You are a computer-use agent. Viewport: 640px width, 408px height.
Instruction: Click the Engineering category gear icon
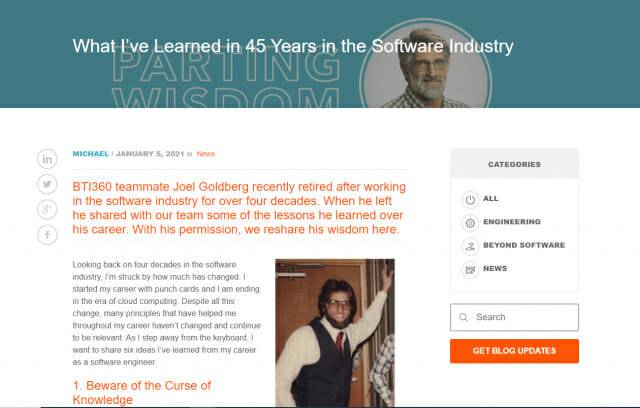470,222
